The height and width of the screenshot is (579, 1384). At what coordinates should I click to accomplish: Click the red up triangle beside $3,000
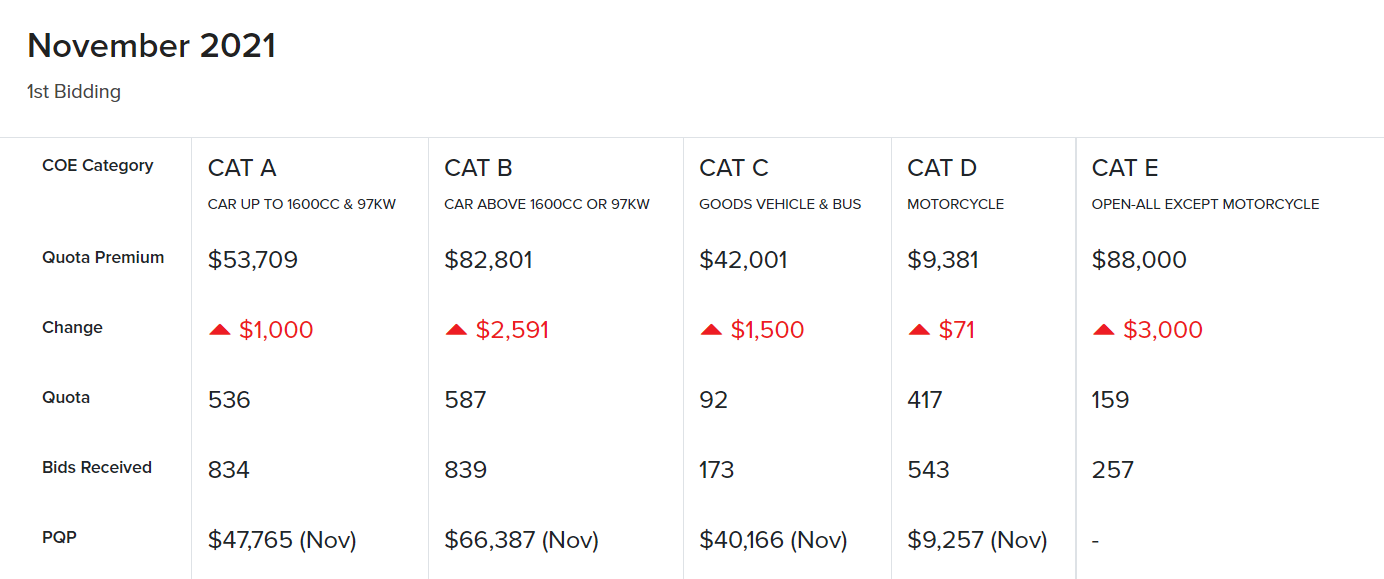1103,330
